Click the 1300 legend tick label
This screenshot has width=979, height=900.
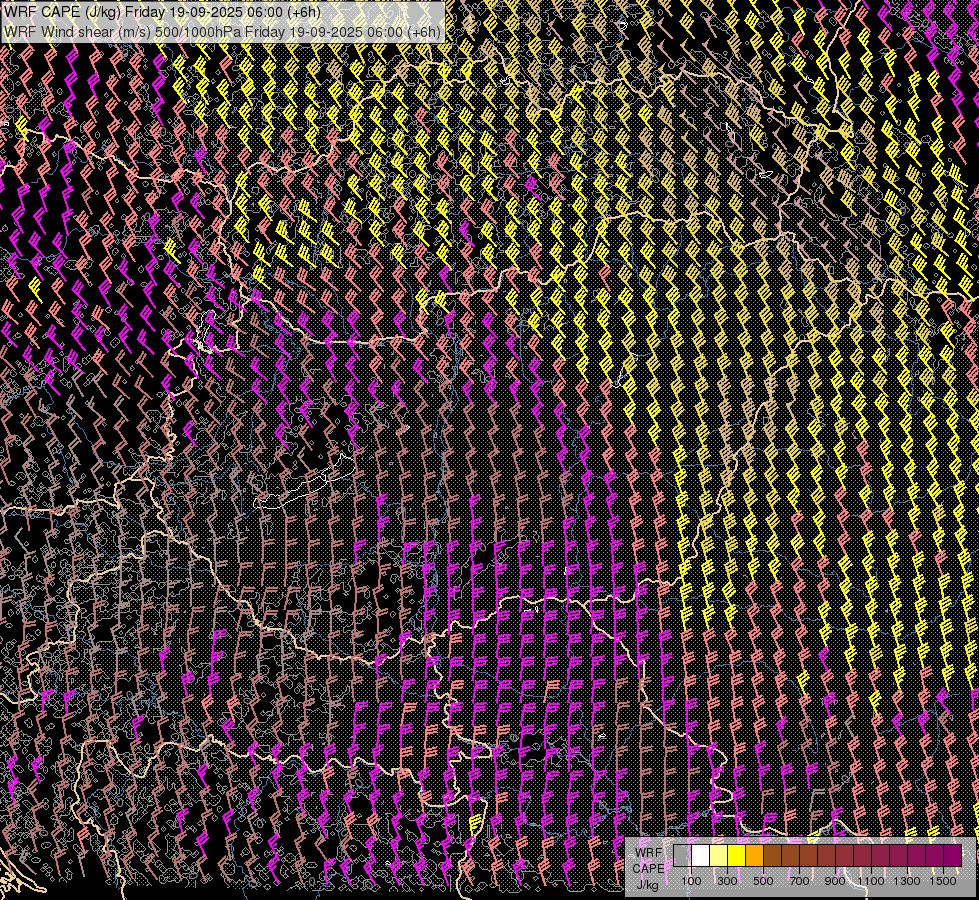pyautogui.click(x=907, y=881)
